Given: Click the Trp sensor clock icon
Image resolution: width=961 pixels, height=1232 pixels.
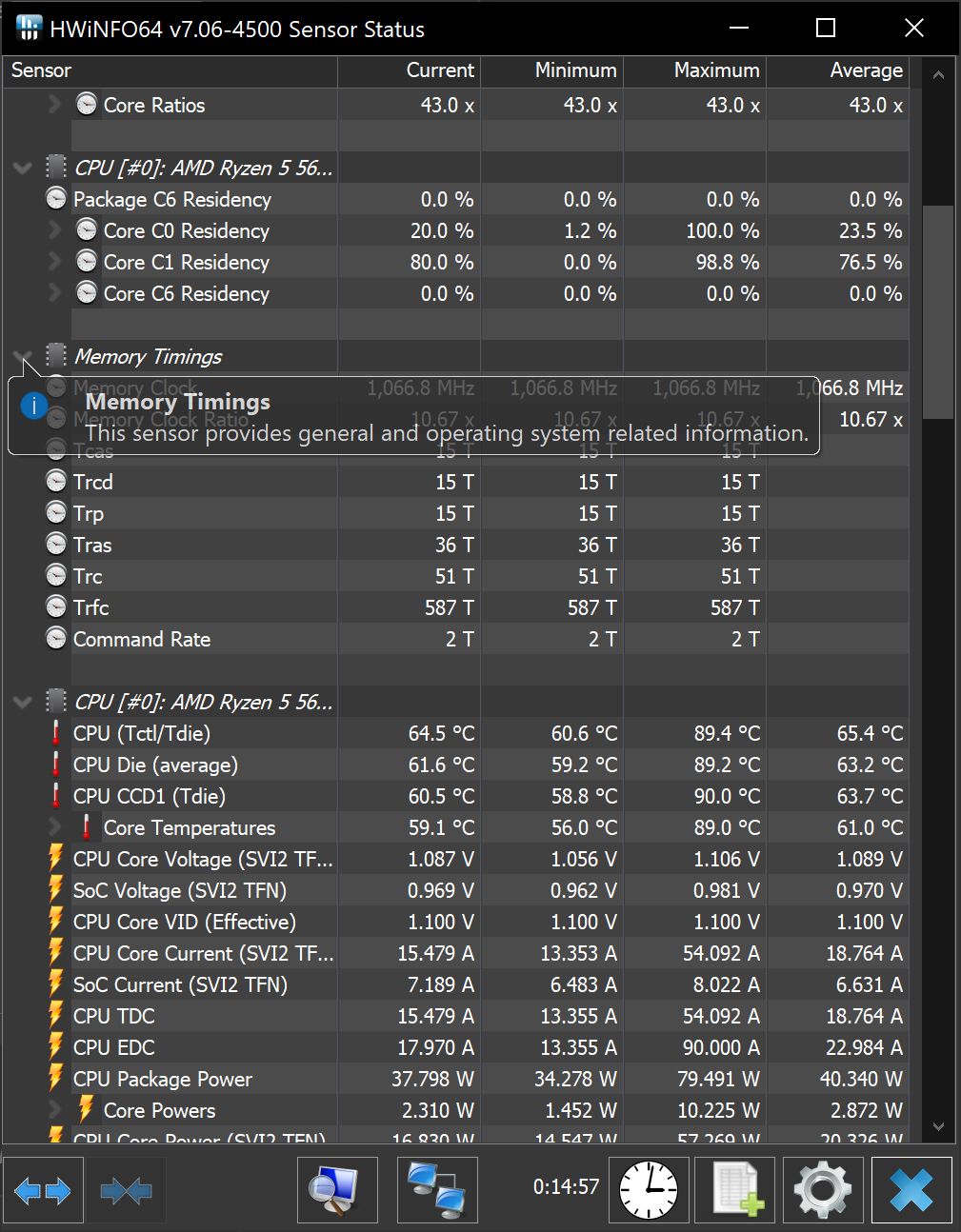Looking at the screenshot, I should point(56,513).
